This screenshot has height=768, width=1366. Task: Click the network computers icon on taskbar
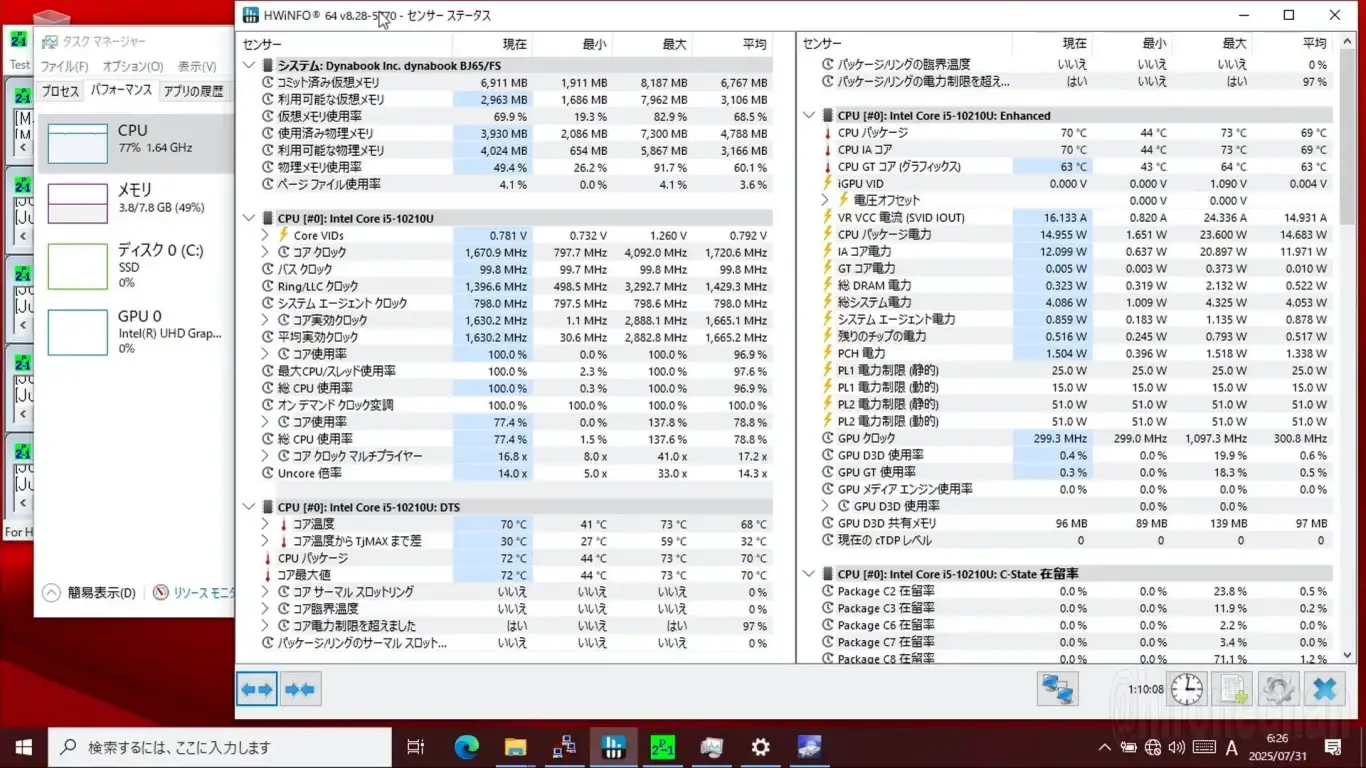564,746
